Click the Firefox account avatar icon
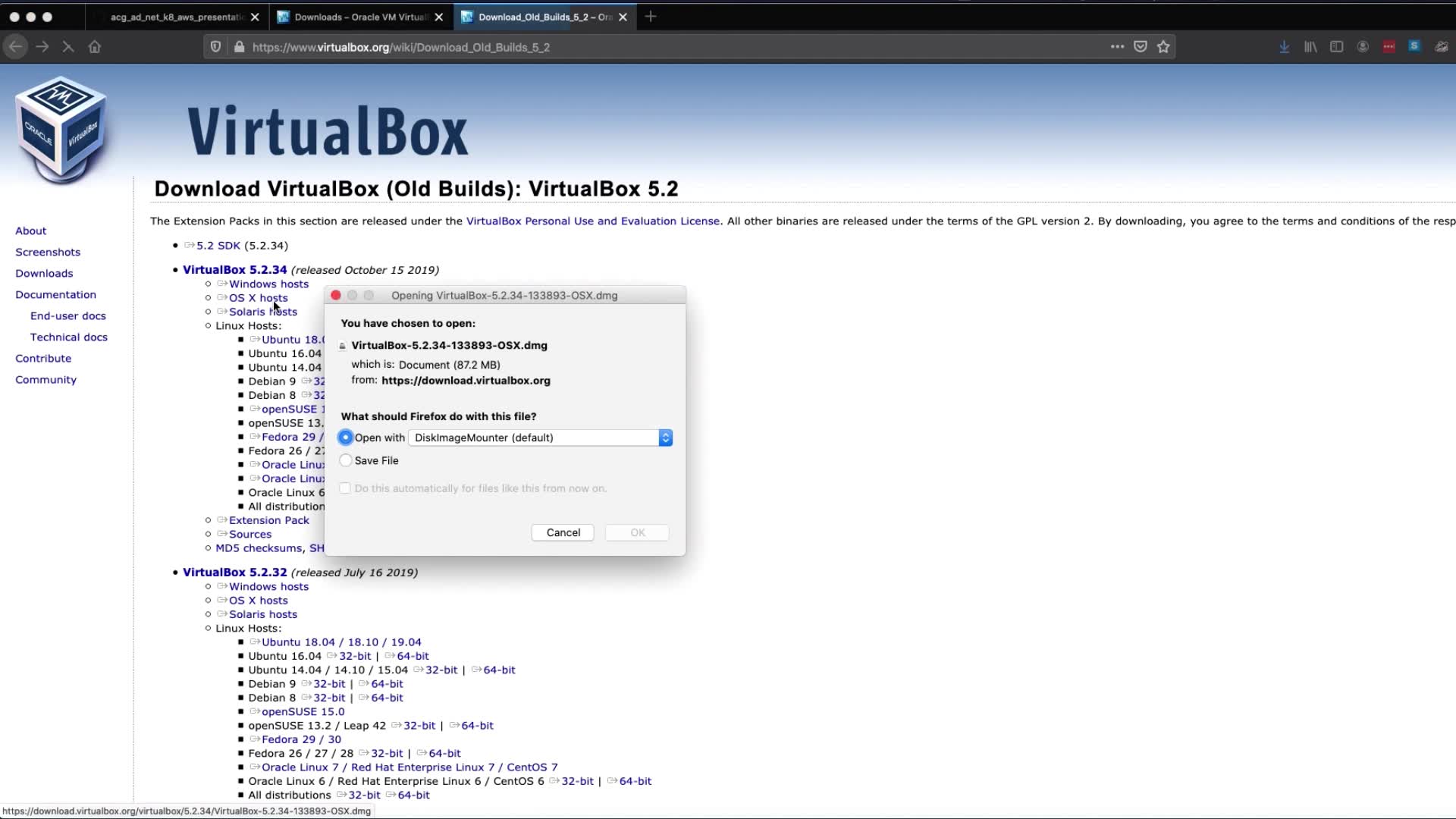The image size is (1456, 819). (1363, 47)
